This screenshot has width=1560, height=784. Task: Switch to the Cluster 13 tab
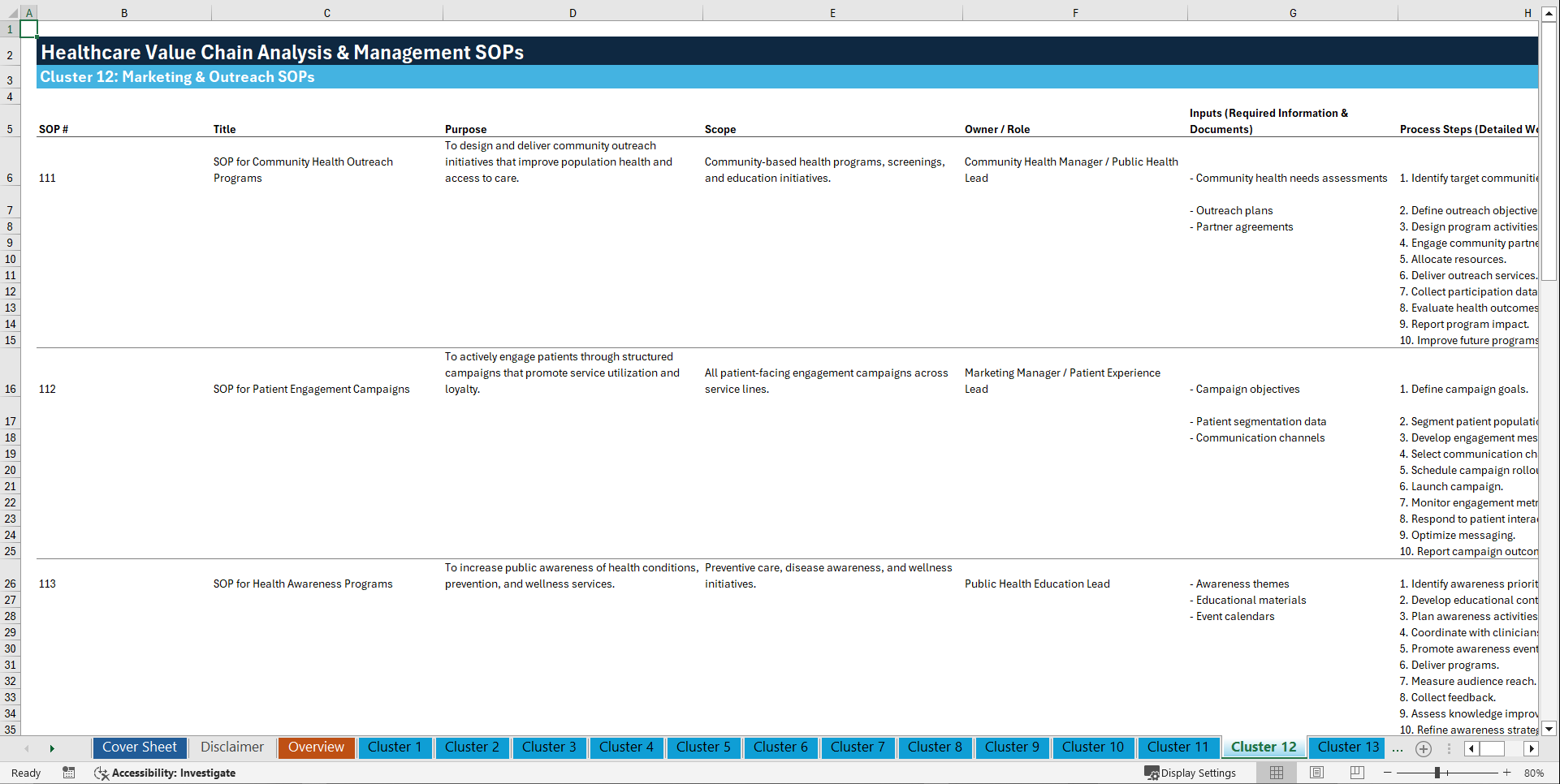[1346, 747]
